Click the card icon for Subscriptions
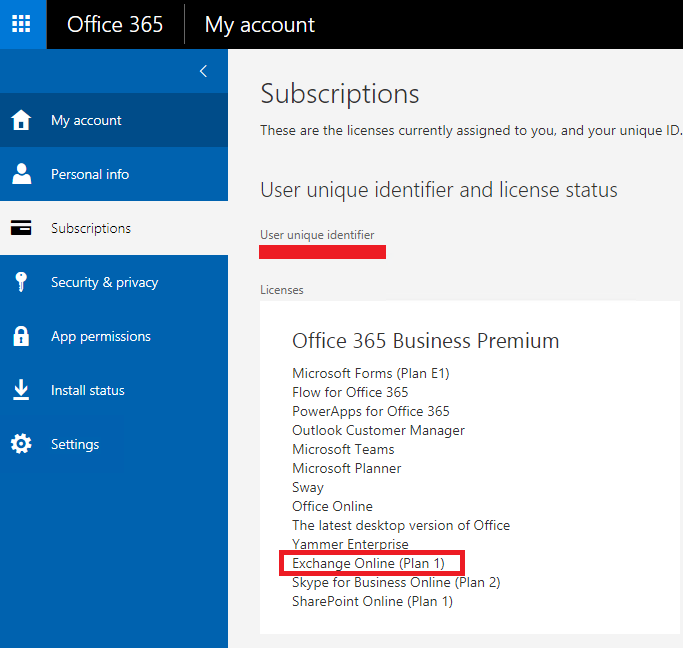Viewport: 683px width, 648px height. tap(21, 228)
